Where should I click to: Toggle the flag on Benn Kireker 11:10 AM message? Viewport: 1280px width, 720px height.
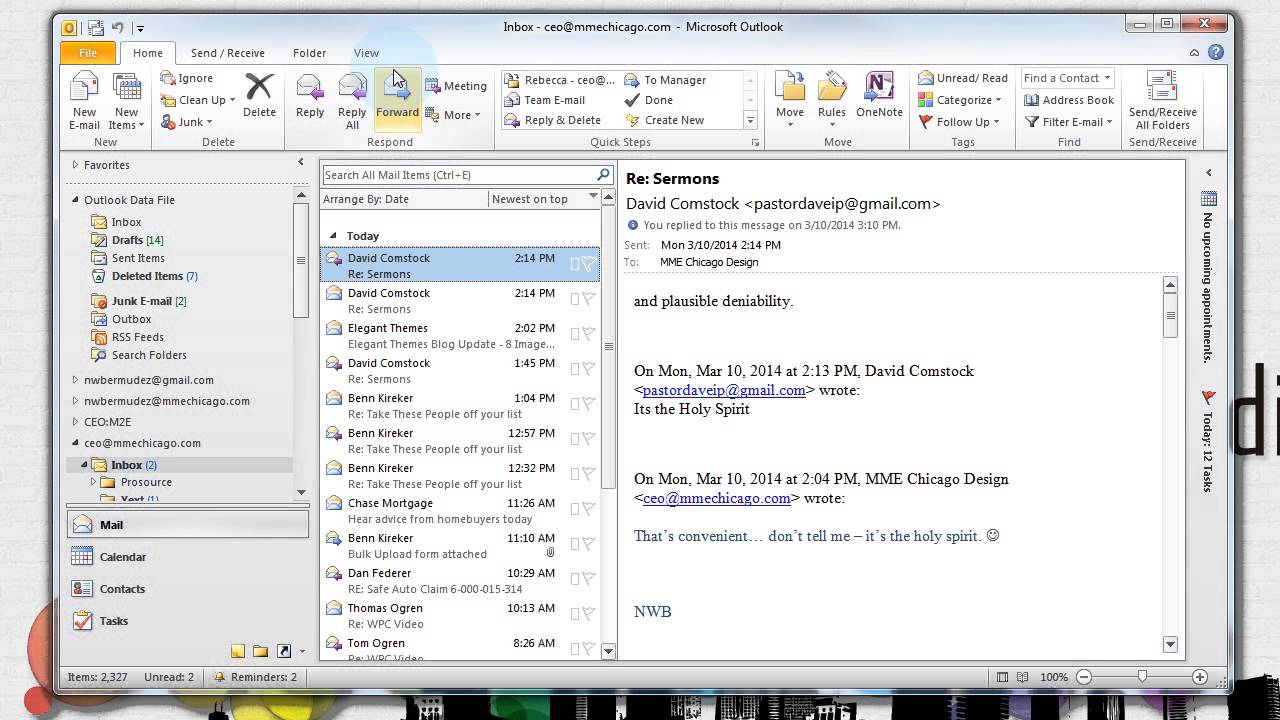[x=589, y=545]
